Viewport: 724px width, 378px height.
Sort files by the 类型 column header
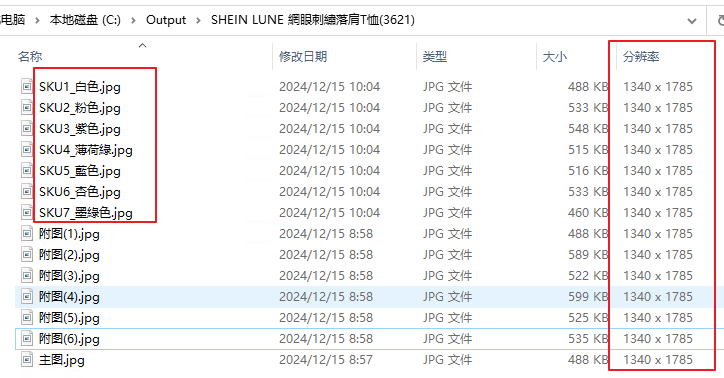pyautogui.click(x=434, y=56)
